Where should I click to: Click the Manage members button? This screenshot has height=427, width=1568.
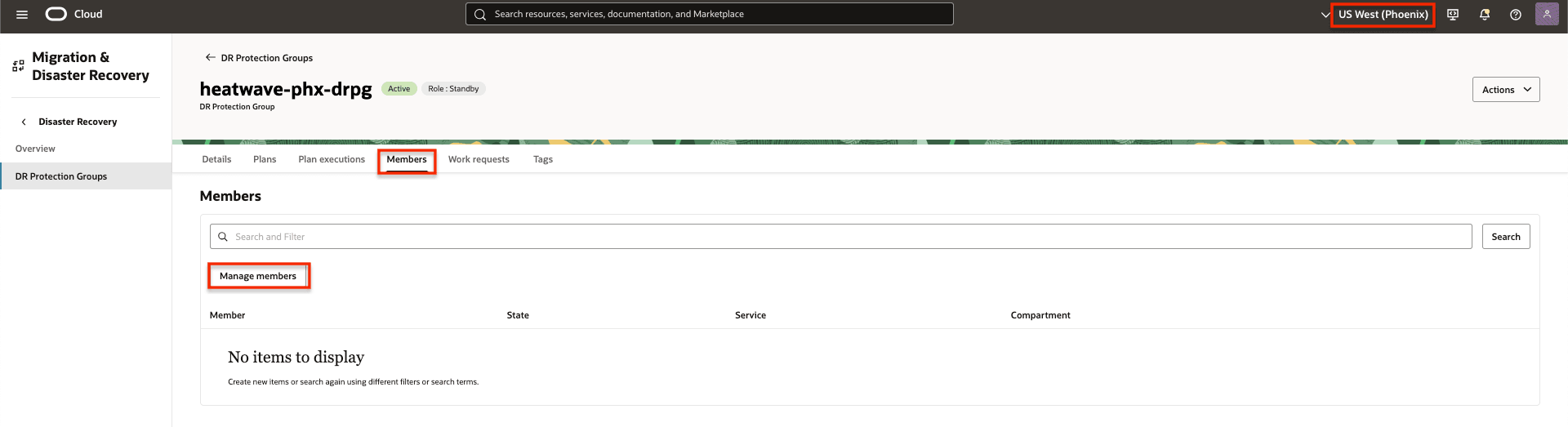pos(258,276)
